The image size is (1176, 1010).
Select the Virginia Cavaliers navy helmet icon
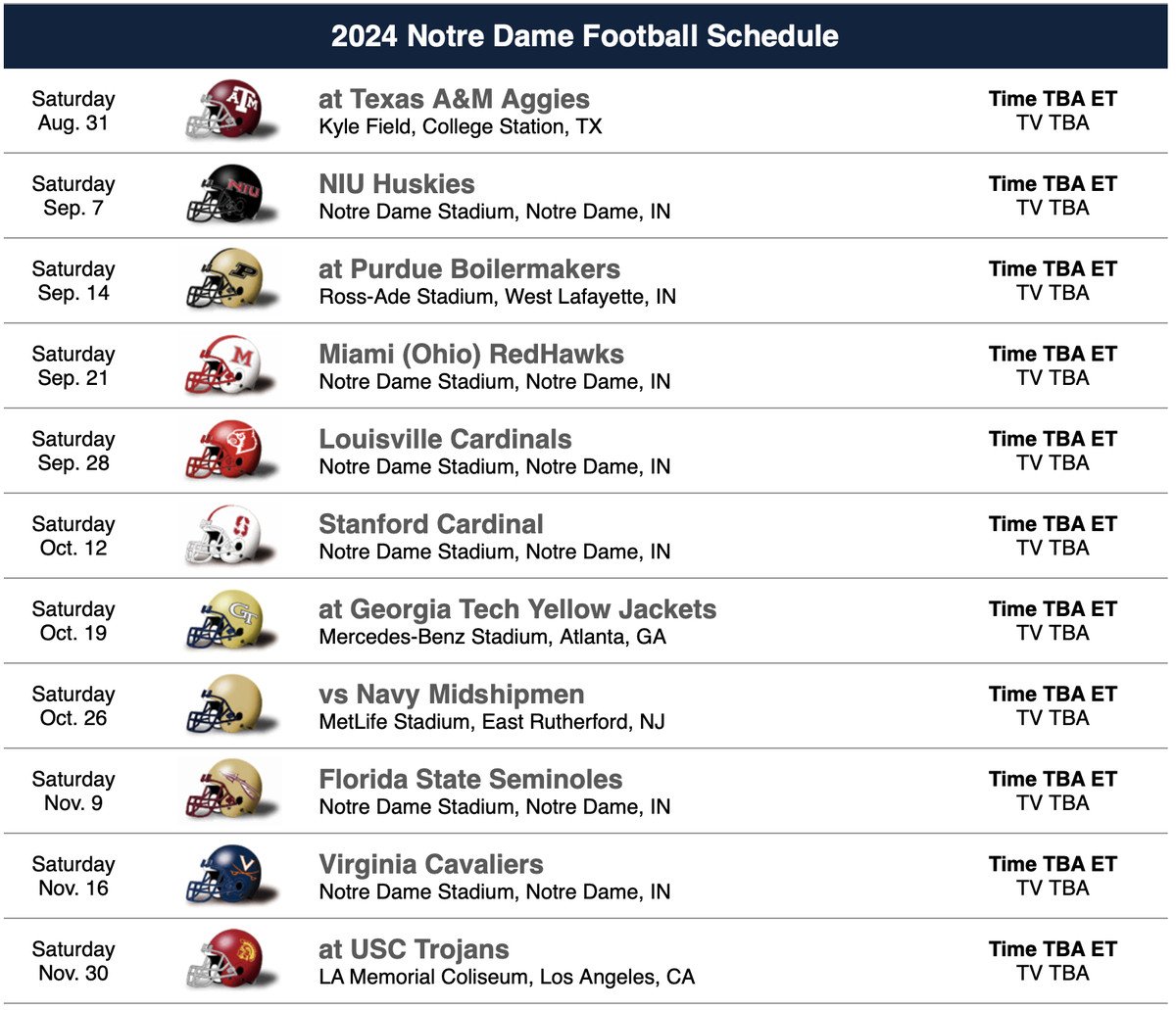point(225,877)
